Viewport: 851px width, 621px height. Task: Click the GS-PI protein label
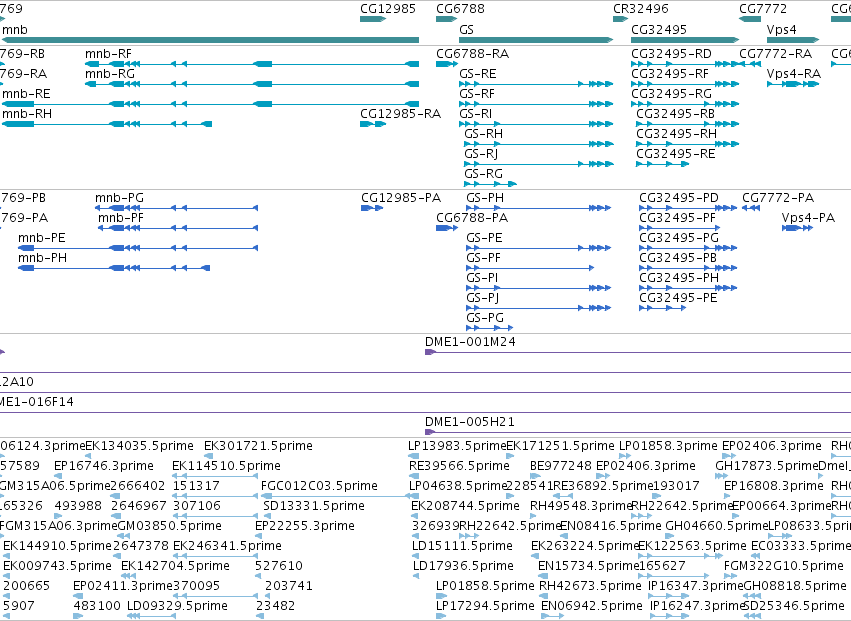482,278
